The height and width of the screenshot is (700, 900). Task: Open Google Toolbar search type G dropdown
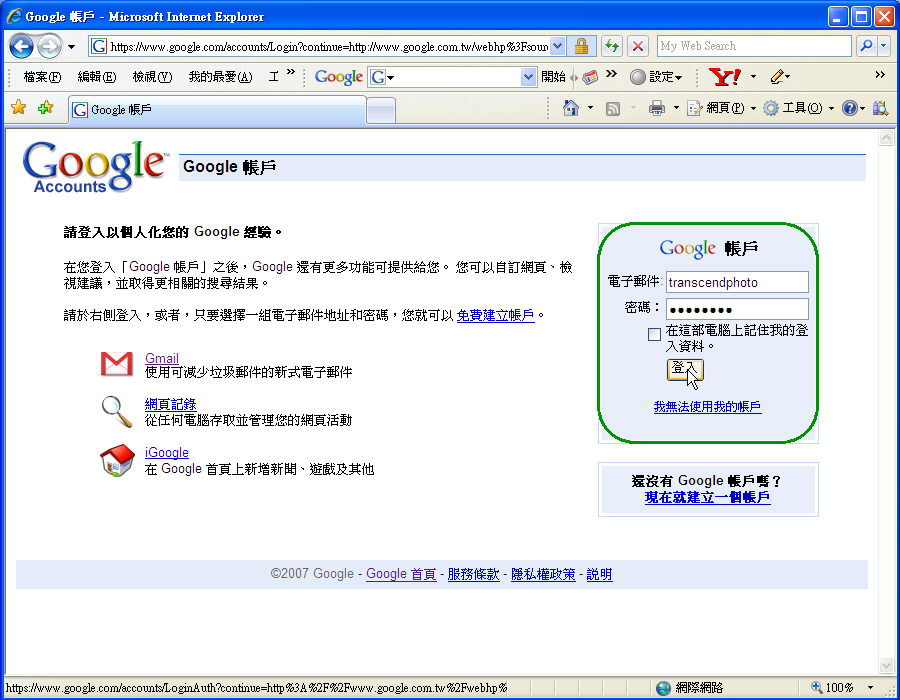coord(382,77)
